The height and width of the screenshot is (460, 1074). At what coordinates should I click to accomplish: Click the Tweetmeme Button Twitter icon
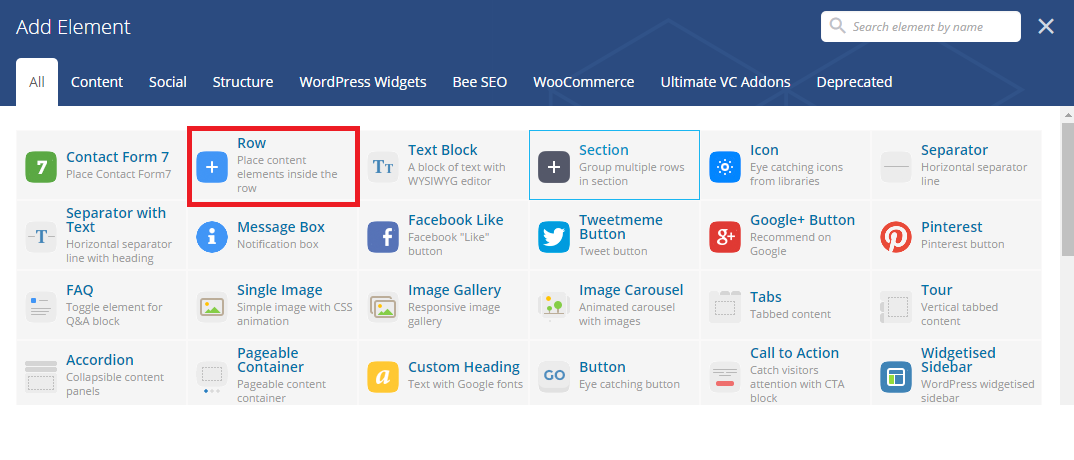554,236
